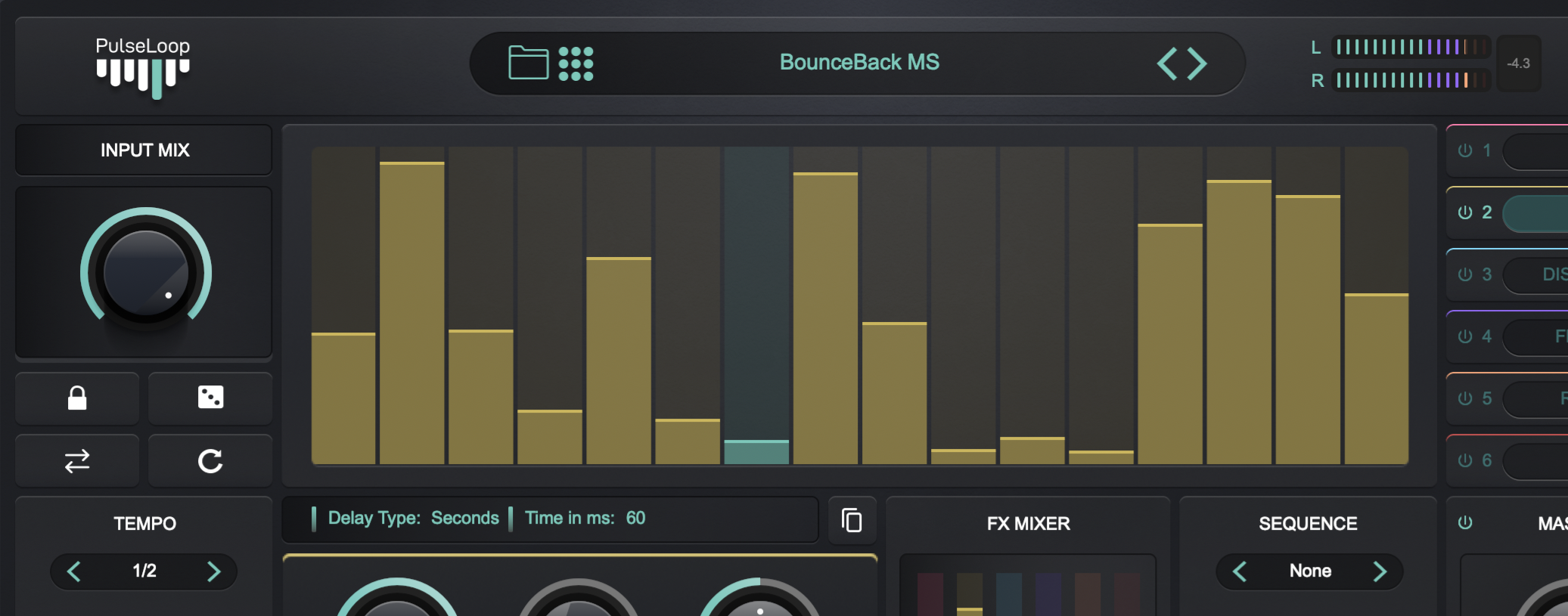Click the swap arrows button
The width and height of the screenshot is (1568, 616).
(x=77, y=461)
